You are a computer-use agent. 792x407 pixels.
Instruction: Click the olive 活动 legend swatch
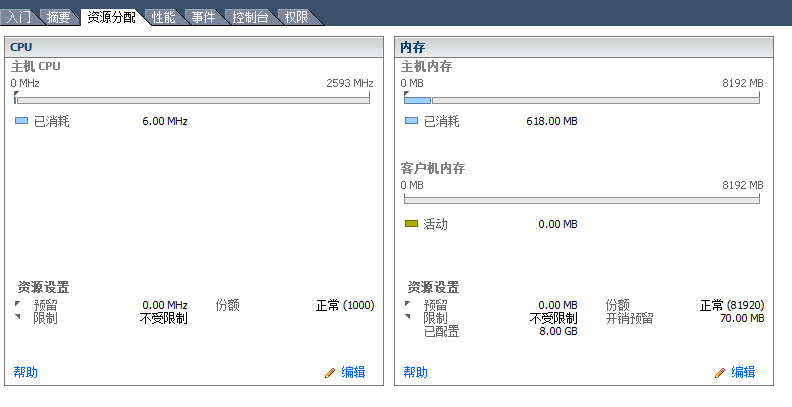tap(412, 224)
